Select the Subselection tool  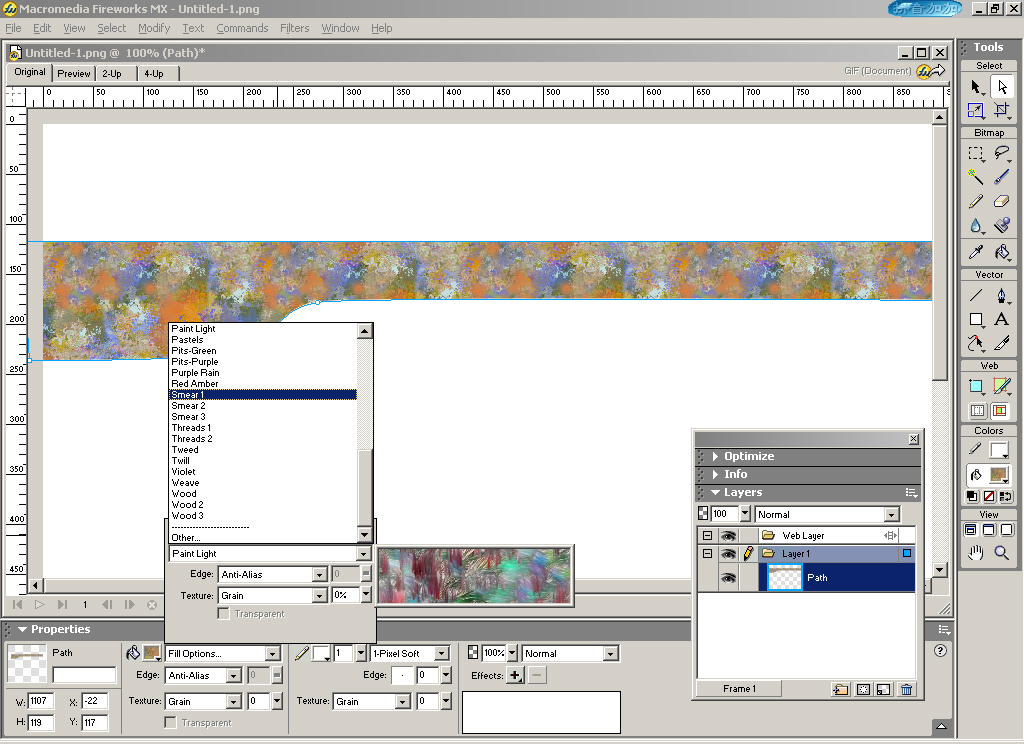pos(1002,87)
